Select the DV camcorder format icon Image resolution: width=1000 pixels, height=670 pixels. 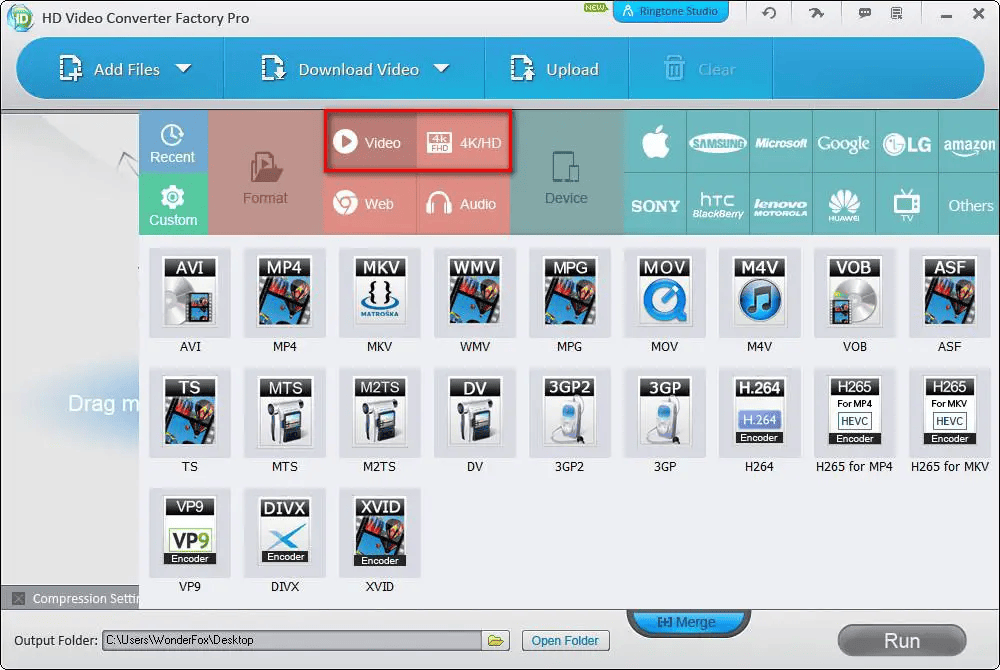click(474, 412)
